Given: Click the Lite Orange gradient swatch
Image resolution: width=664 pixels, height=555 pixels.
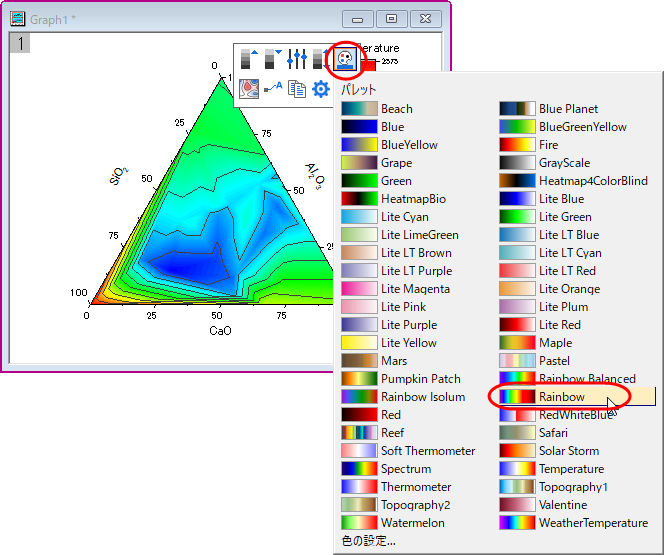Looking at the screenshot, I should [x=517, y=289].
